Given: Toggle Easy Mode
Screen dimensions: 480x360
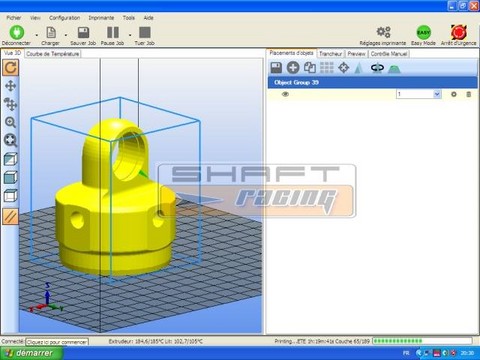Looking at the screenshot, I should (x=423, y=35).
